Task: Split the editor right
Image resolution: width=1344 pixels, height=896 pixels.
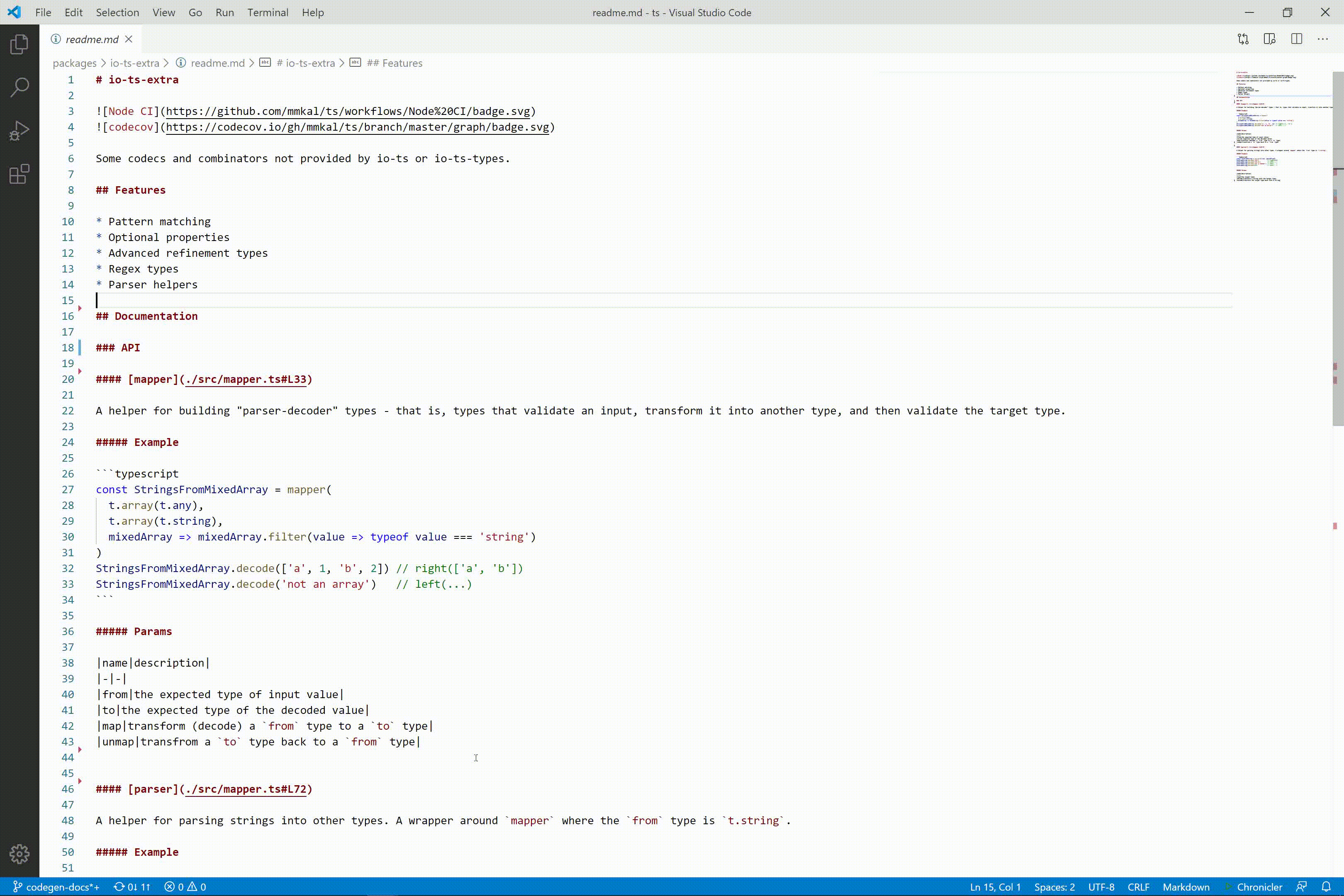Action: tap(1297, 39)
